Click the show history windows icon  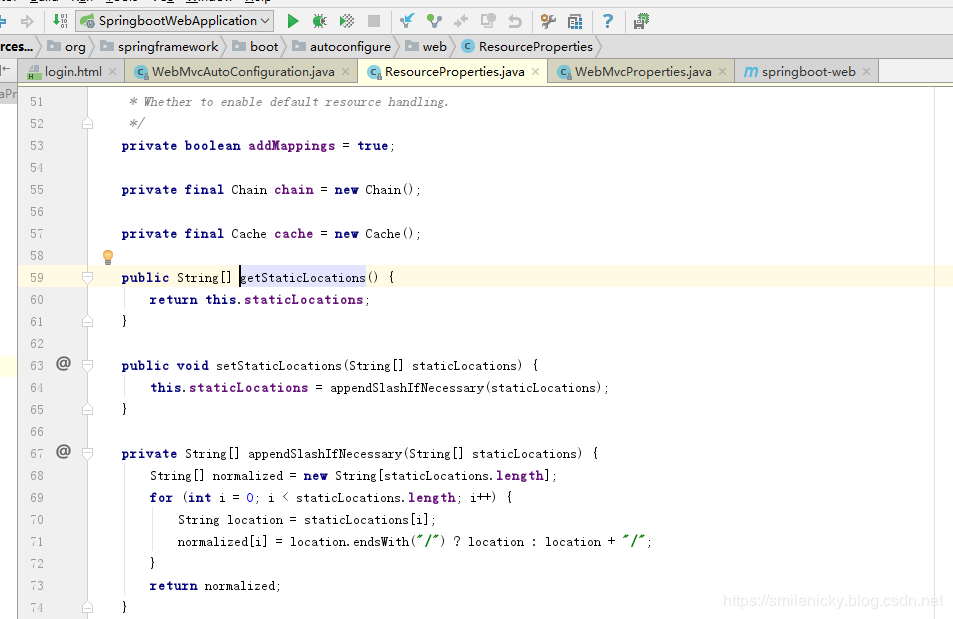coord(488,21)
